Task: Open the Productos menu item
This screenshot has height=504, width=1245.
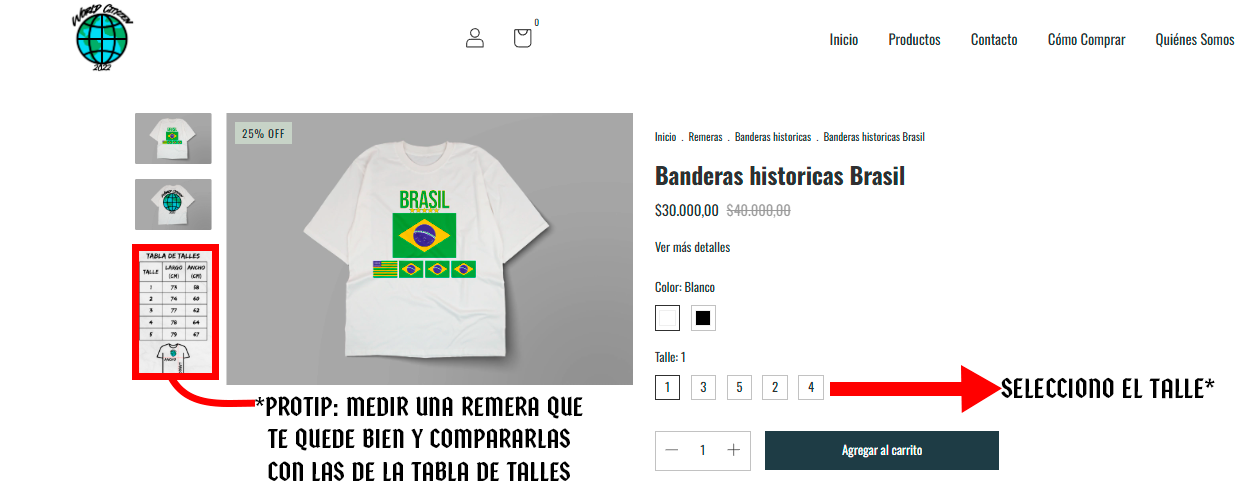Action: click(915, 40)
